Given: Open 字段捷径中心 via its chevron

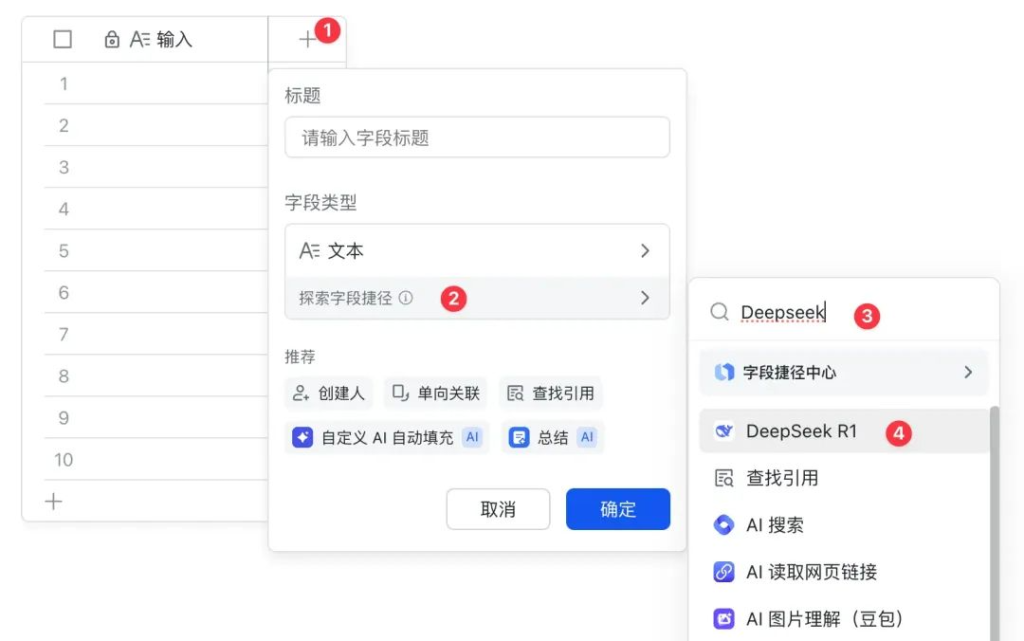Looking at the screenshot, I should [x=967, y=372].
